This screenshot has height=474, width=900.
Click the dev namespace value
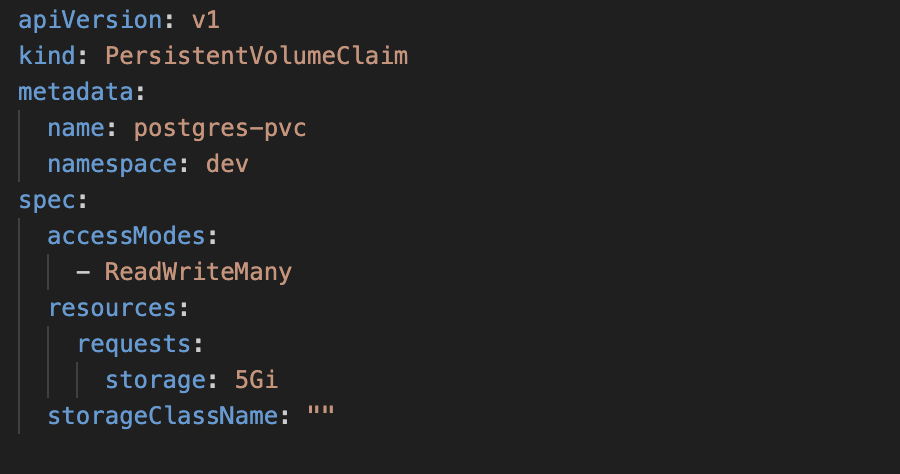[227, 164]
